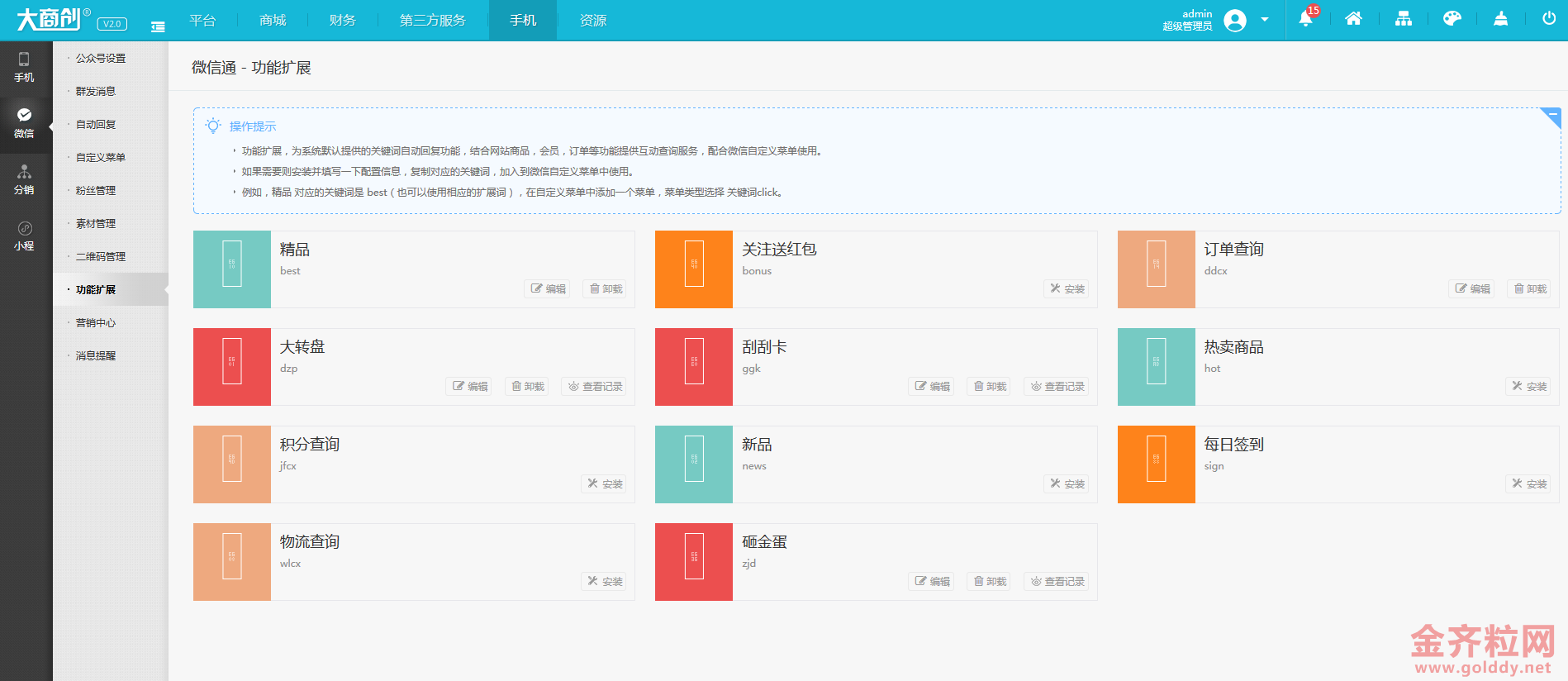1568x681 pixels.
Task: Open the sitemap icon in top bar
Action: point(1404,19)
